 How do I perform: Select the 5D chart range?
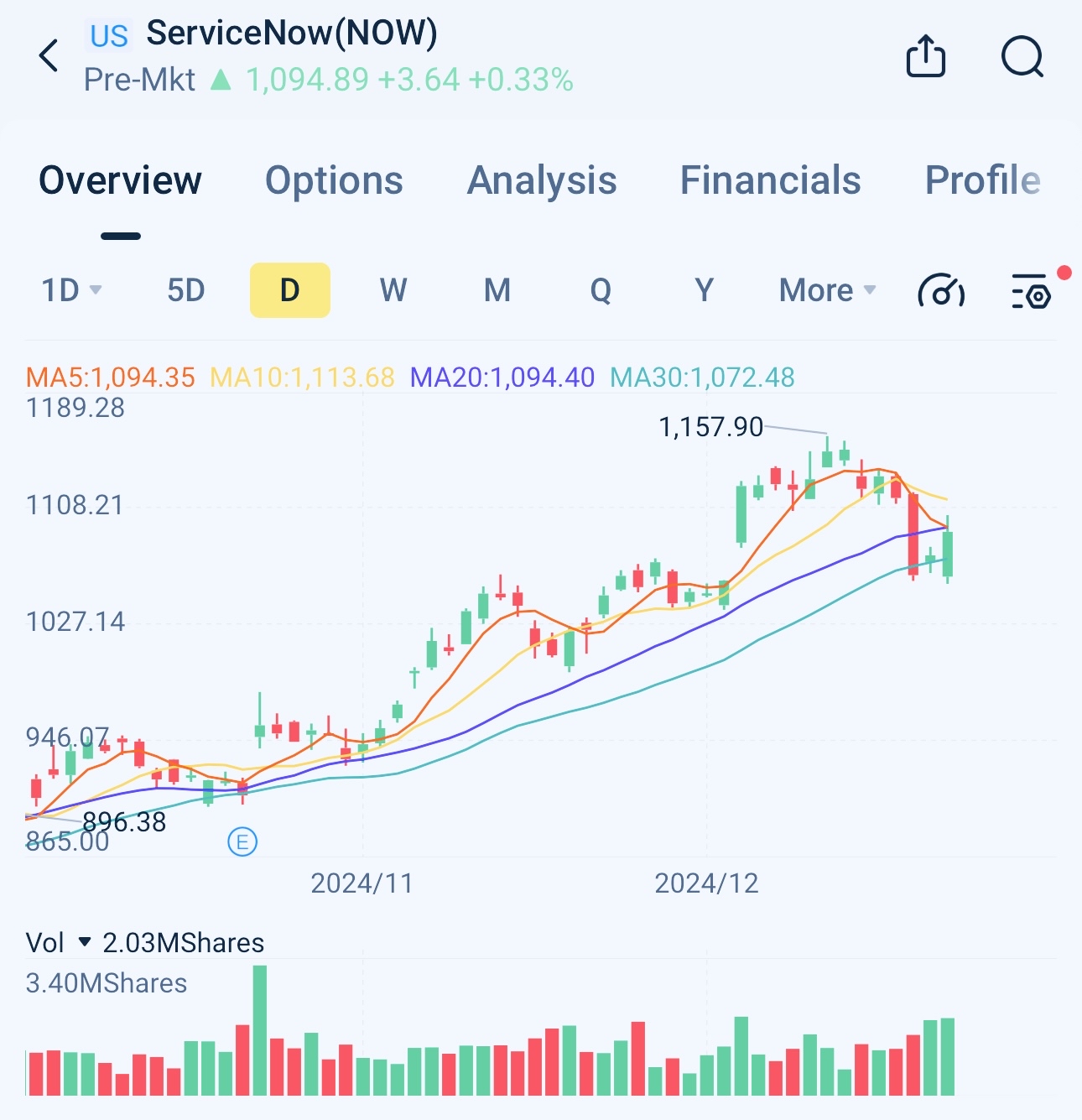pos(186,290)
